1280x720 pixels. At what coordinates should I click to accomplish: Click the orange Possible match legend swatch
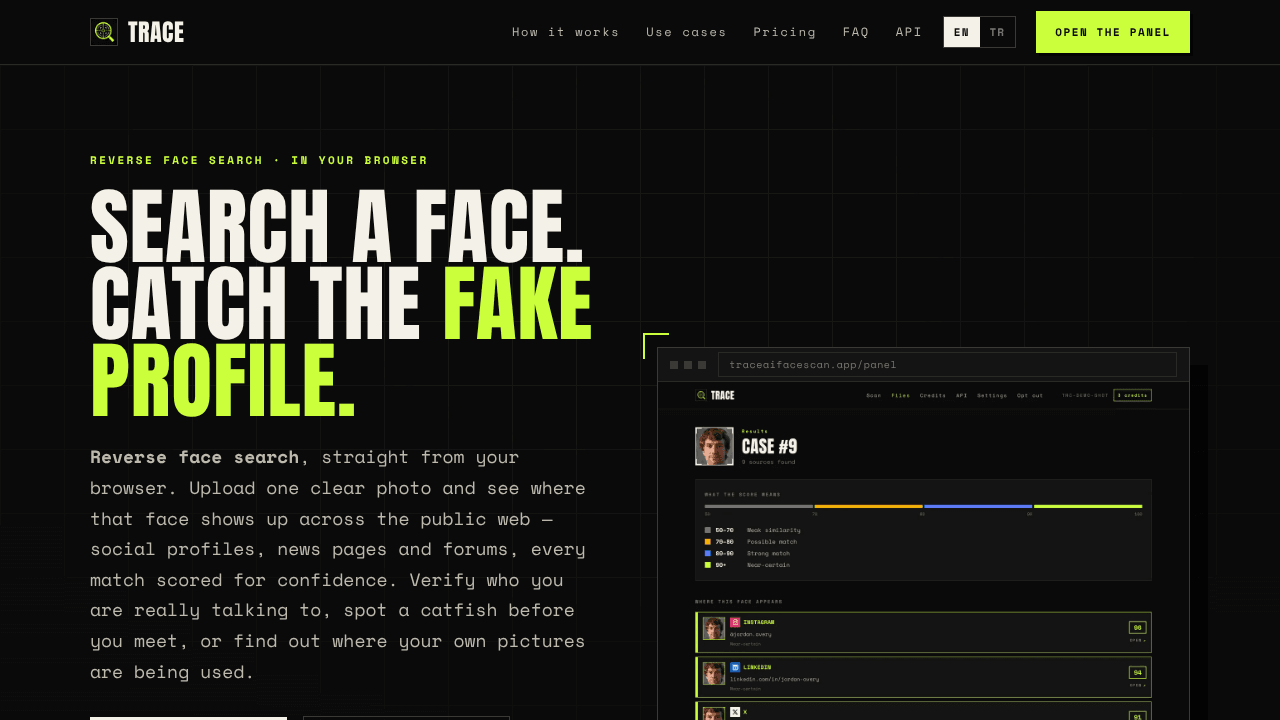point(707,542)
